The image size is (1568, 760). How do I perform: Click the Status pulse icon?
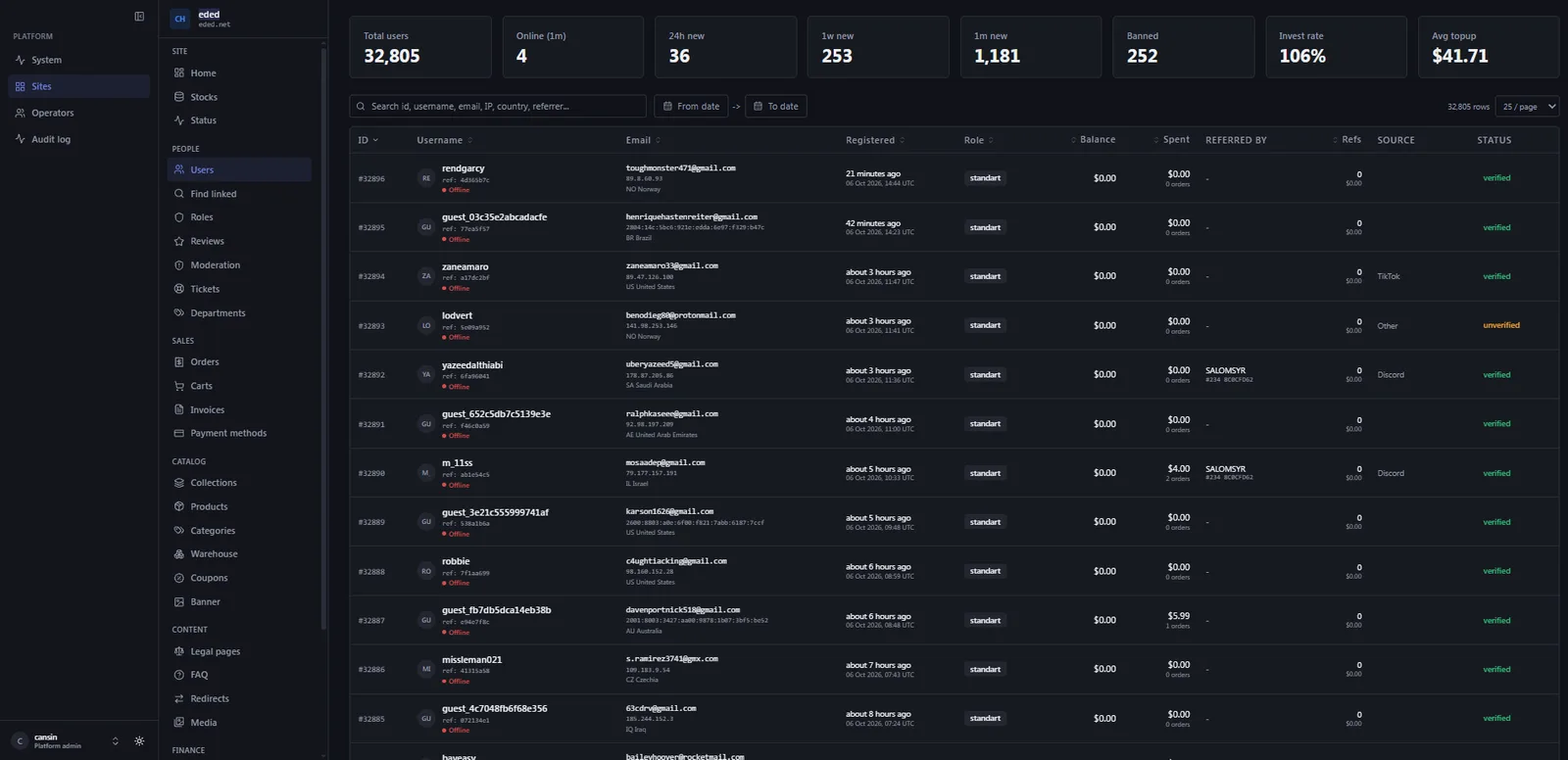click(179, 120)
